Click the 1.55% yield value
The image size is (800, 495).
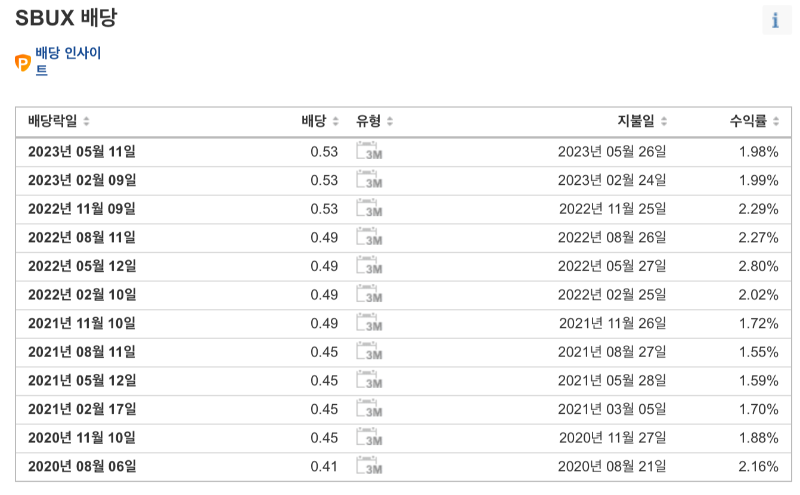click(759, 352)
